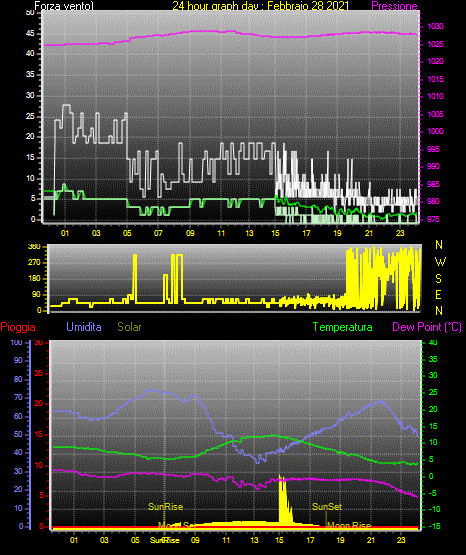This screenshot has height=555, width=466.
Task: Click hour 23 on bottom graph axis
Action: (401, 540)
